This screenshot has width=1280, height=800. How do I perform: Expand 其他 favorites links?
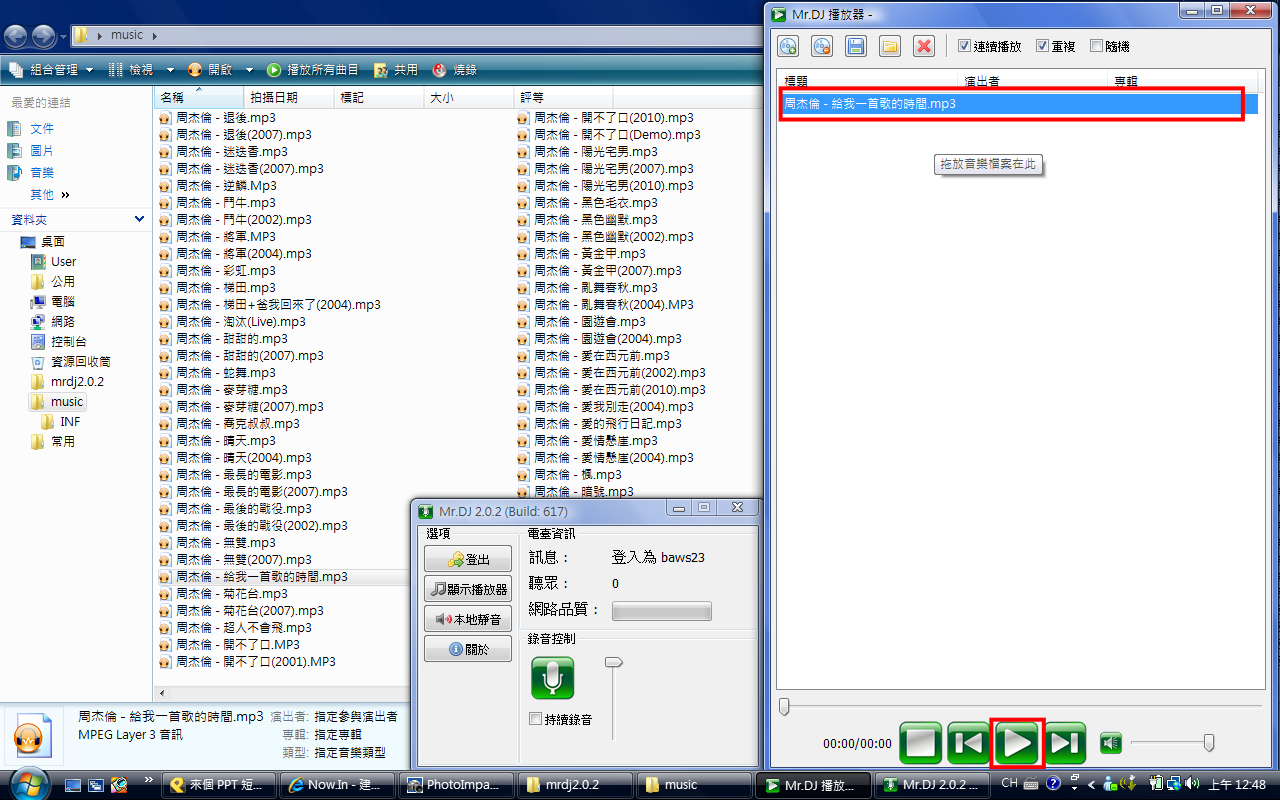click(x=50, y=195)
